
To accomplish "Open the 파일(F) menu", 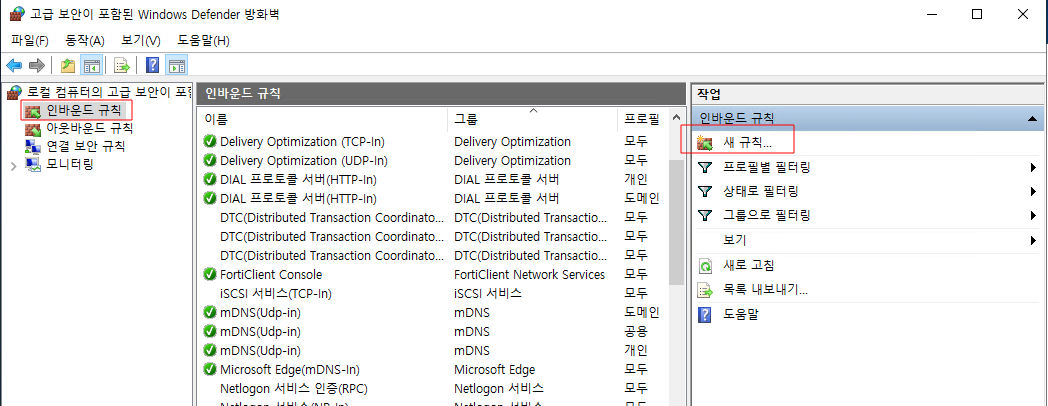I will coord(30,41).
